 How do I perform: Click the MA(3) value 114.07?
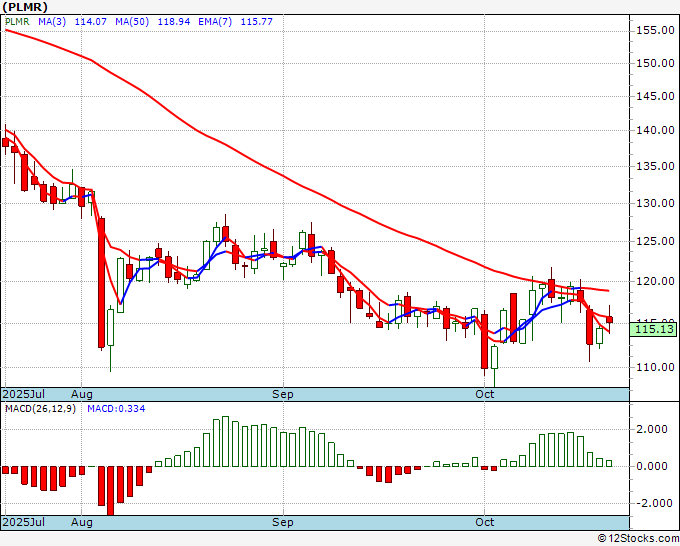tap(91, 22)
